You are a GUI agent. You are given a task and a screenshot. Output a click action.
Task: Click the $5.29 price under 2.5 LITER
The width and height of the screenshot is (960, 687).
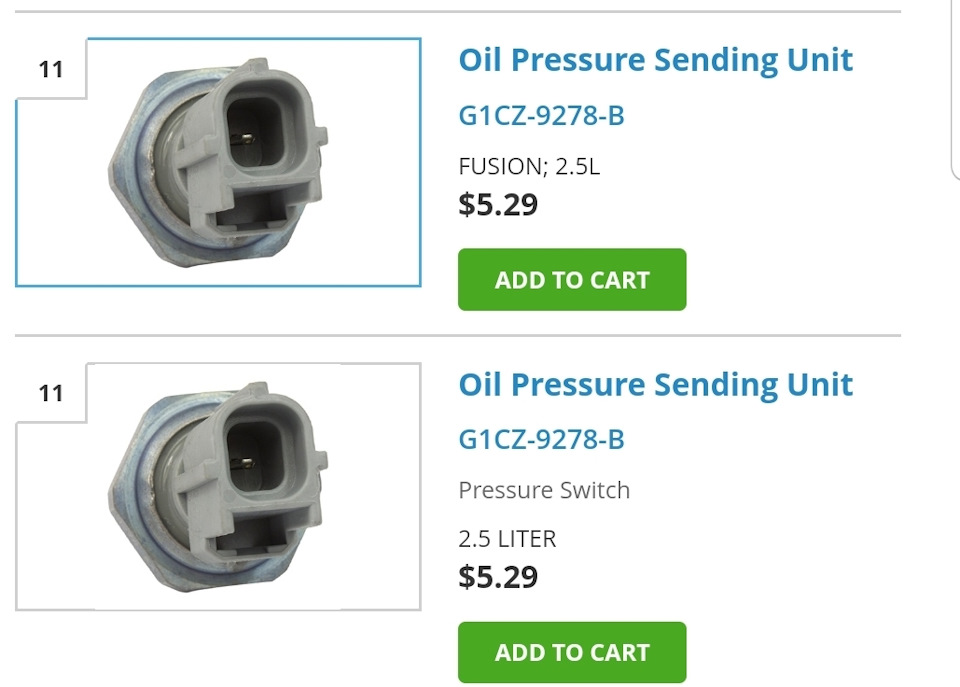(x=498, y=577)
